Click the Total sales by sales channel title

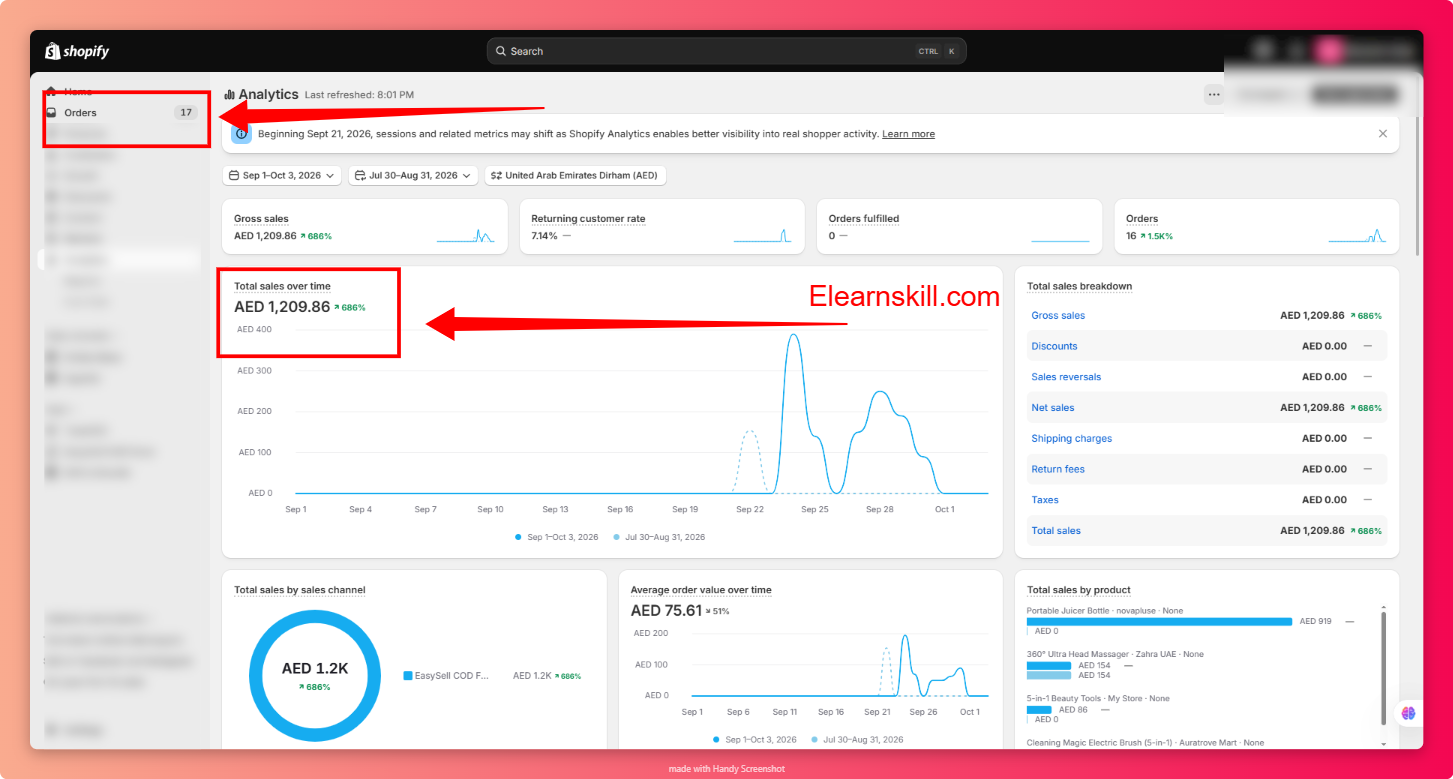(299, 590)
